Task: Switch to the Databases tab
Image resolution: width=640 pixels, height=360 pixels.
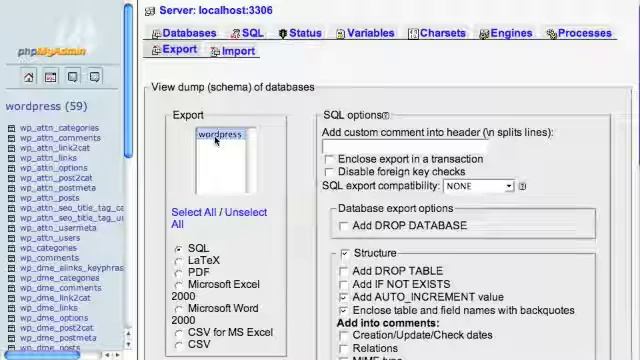Action: pyautogui.click(x=184, y=33)
